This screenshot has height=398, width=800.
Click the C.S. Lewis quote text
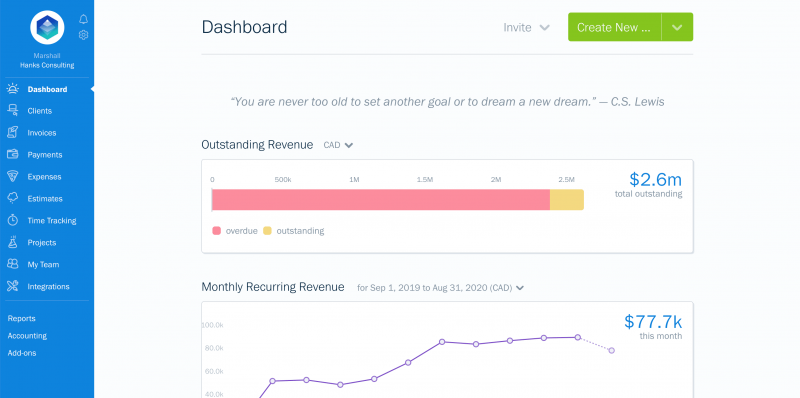coord(447,102)
